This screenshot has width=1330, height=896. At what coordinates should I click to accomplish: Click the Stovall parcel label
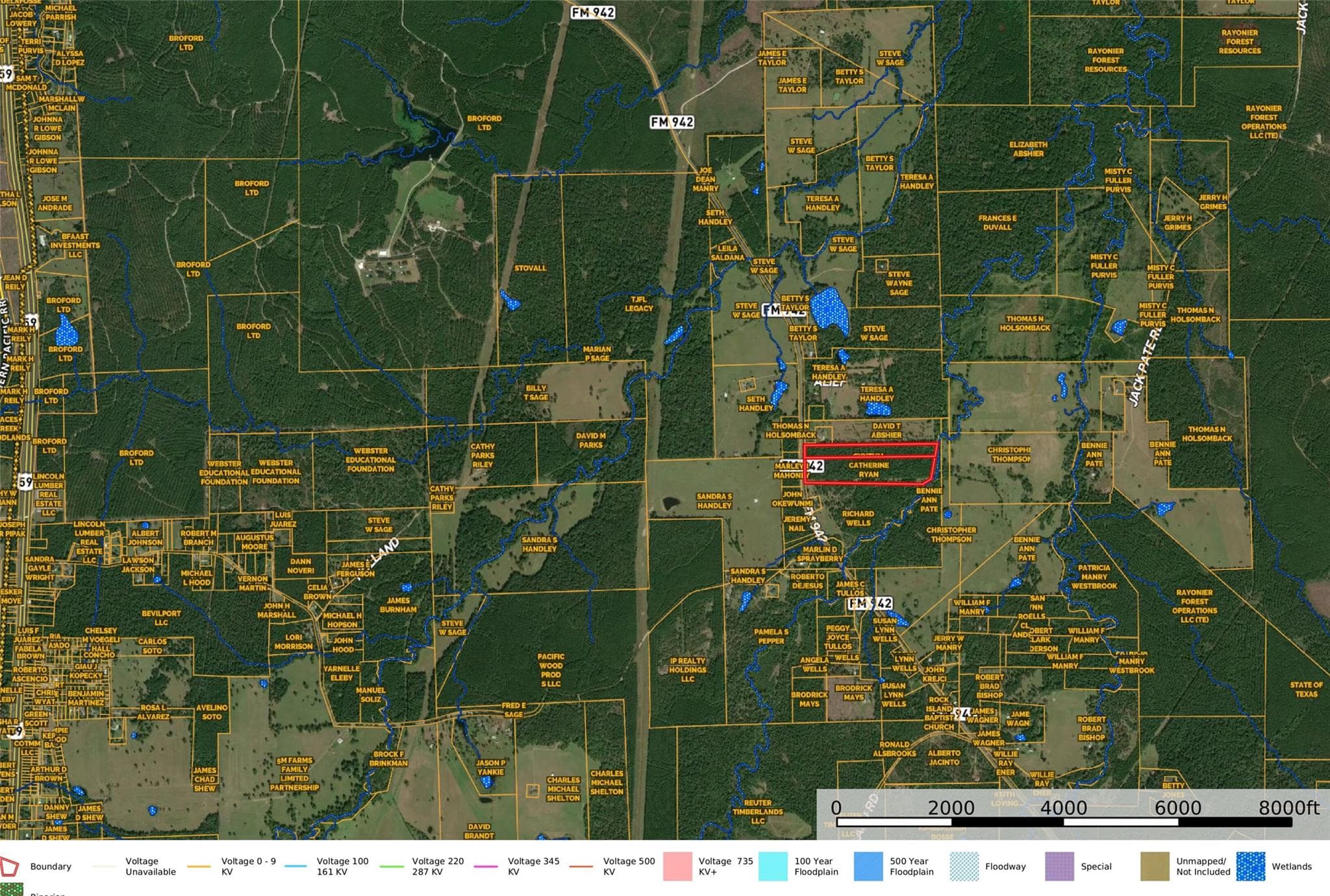click(530, 268)
